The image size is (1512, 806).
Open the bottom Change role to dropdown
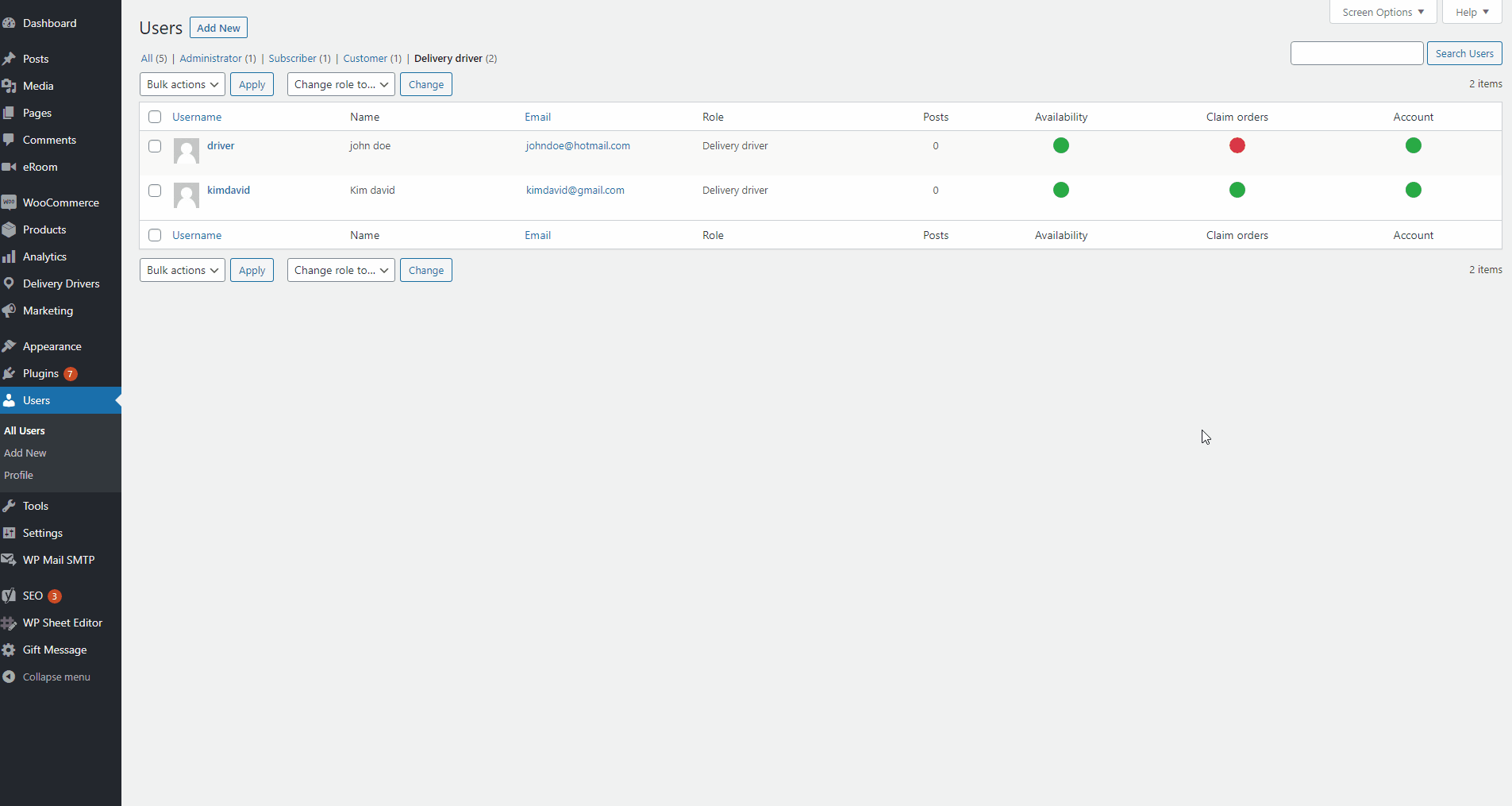[x=341, y=270]
